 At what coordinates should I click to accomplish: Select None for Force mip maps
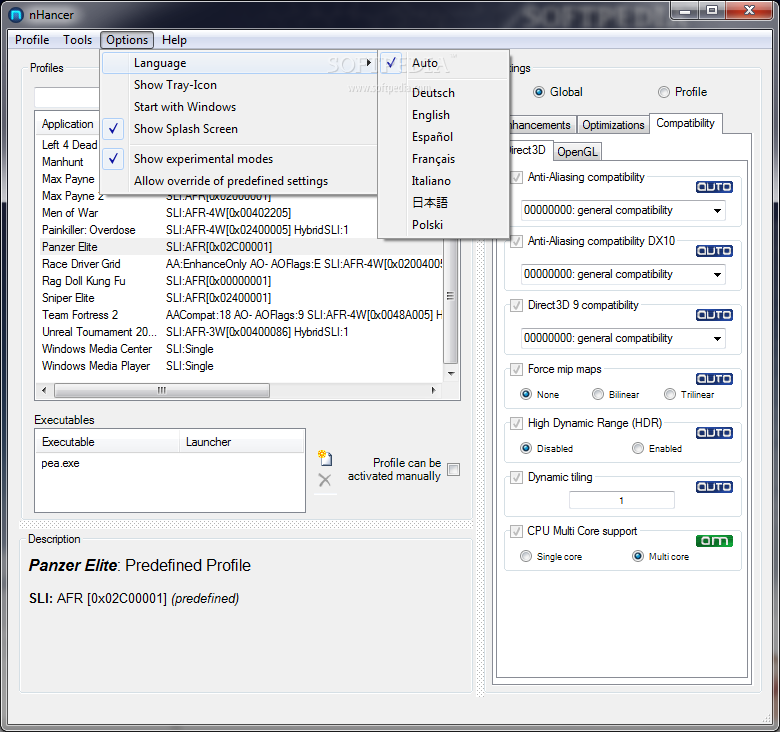[526, 394]
